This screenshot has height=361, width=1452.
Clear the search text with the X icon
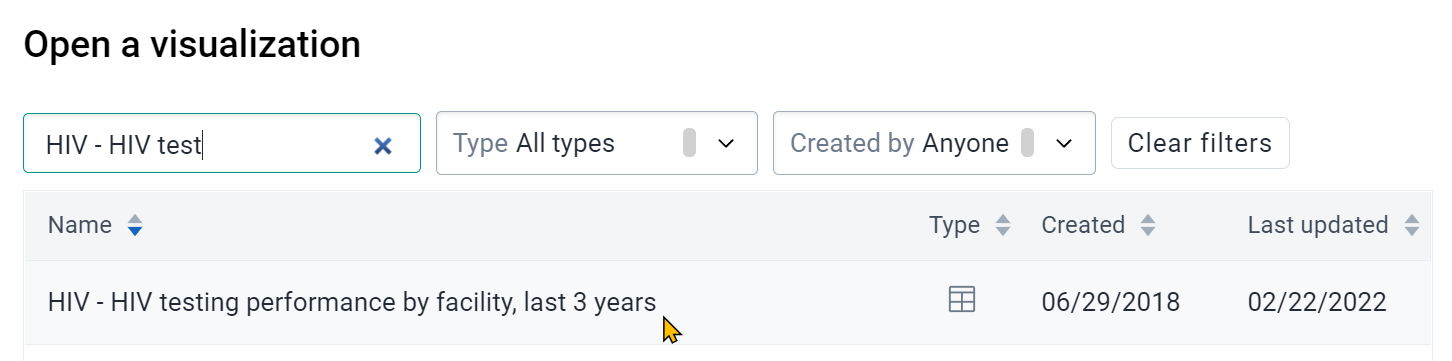382,146
